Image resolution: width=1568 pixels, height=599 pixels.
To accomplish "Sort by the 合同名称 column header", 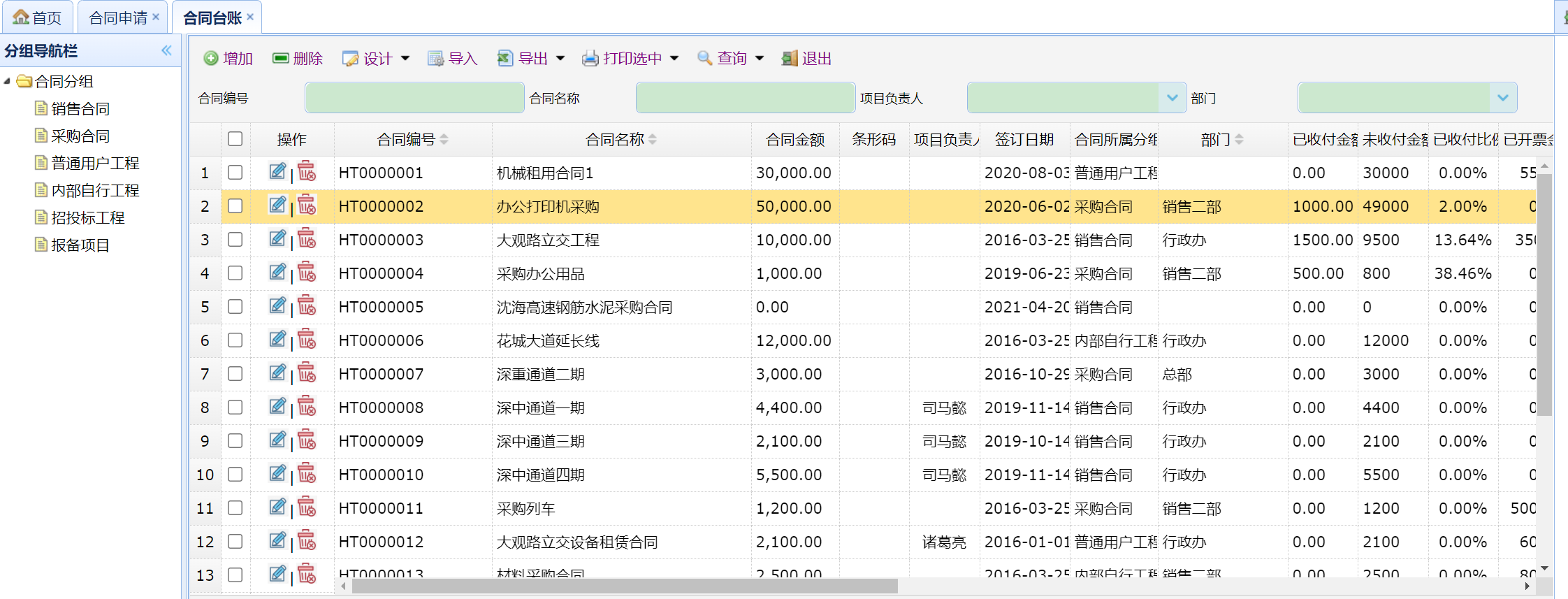I will [621, 140].
